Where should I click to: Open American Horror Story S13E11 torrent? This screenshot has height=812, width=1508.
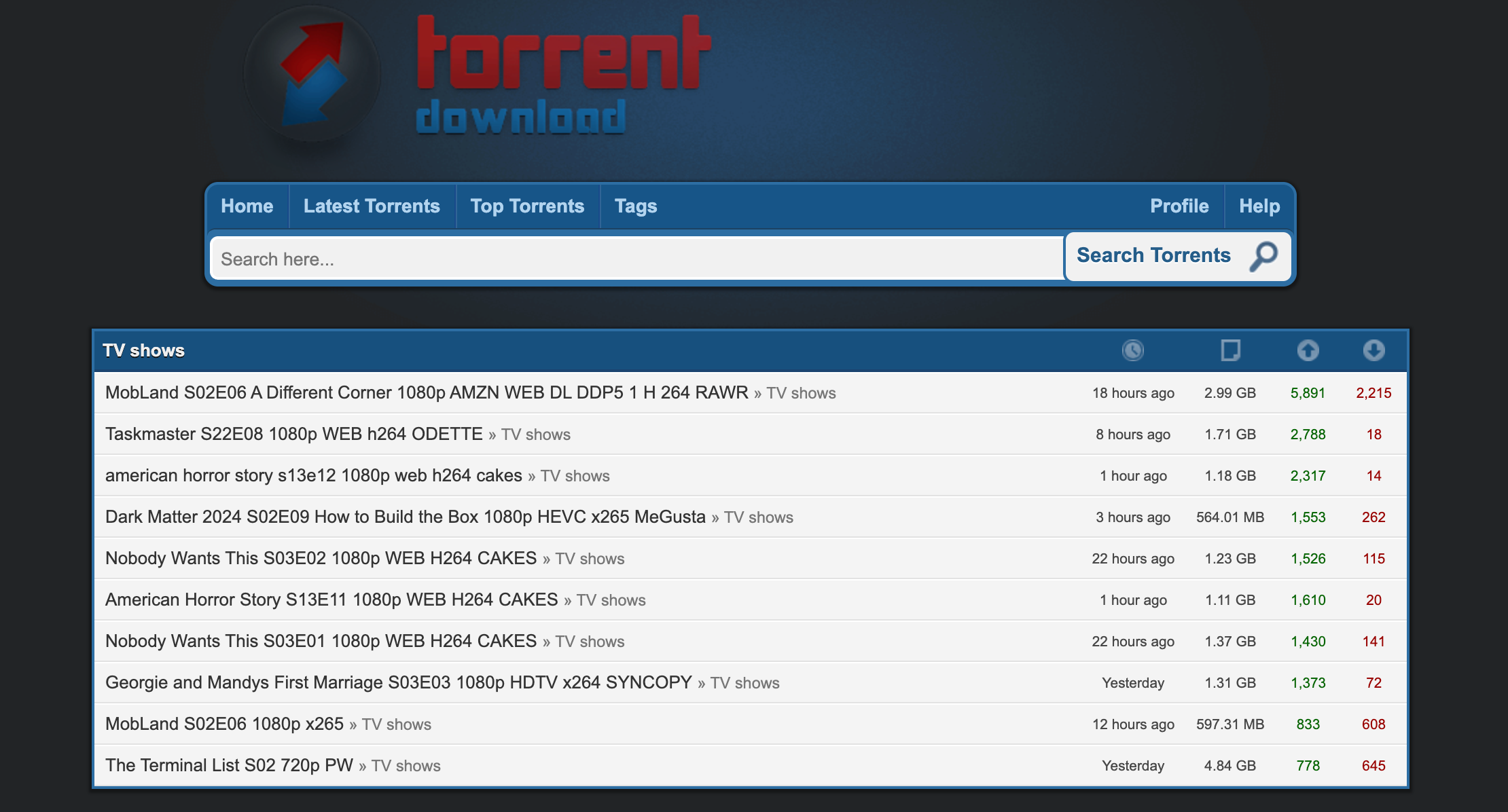click(x=331, y=599)
